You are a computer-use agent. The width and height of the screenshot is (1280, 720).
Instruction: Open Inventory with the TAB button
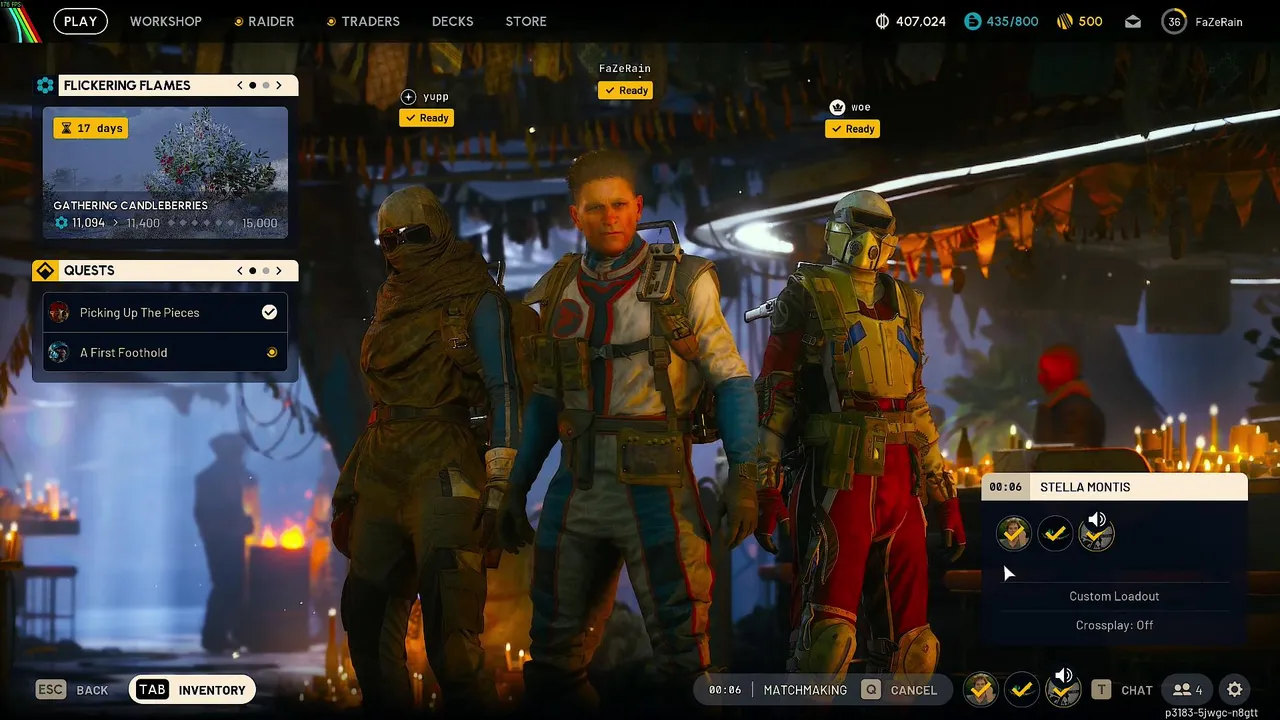[193, 690]
